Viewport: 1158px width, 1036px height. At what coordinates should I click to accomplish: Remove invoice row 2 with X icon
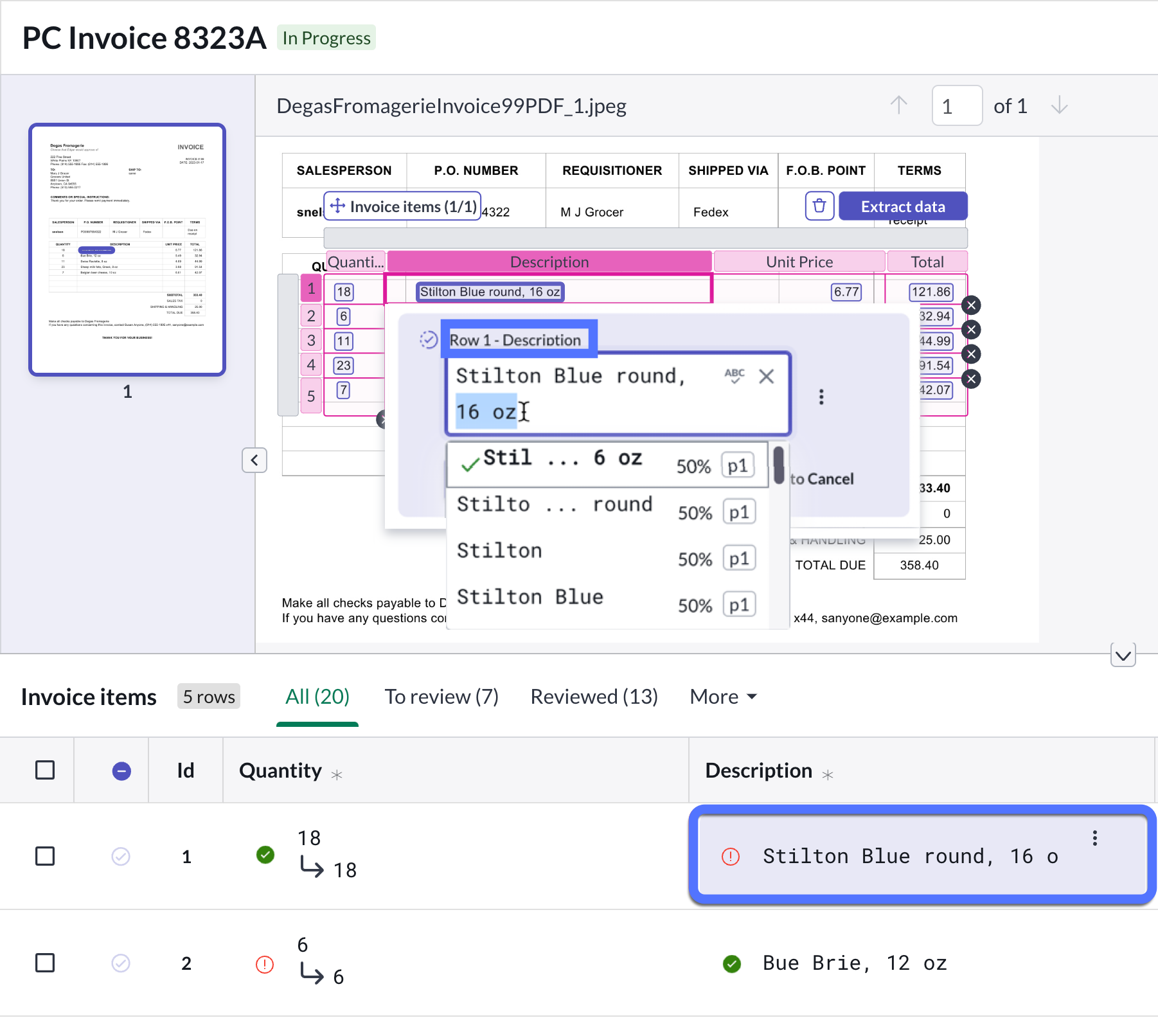click(972, 330)
